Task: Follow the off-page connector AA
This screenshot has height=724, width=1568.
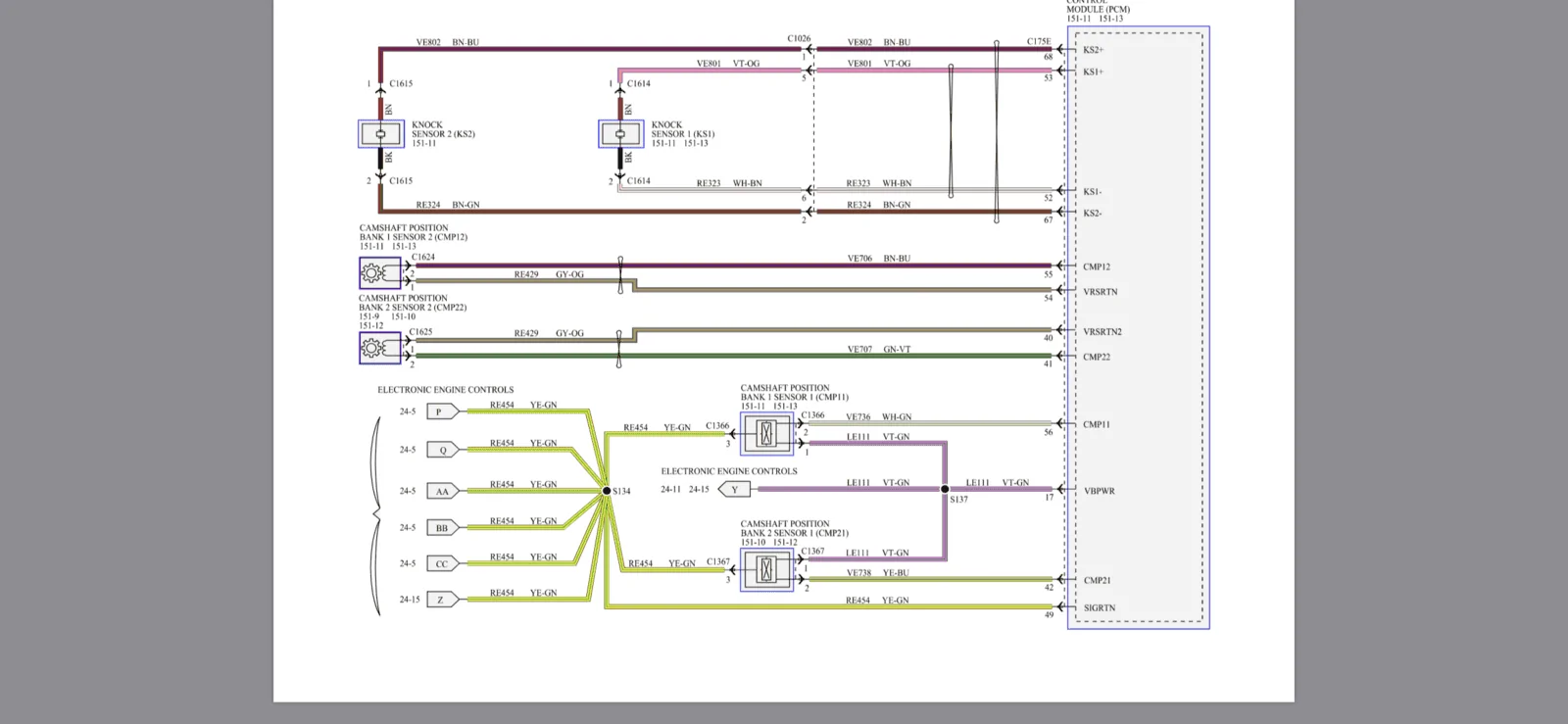Action: [x=443, y=491]
